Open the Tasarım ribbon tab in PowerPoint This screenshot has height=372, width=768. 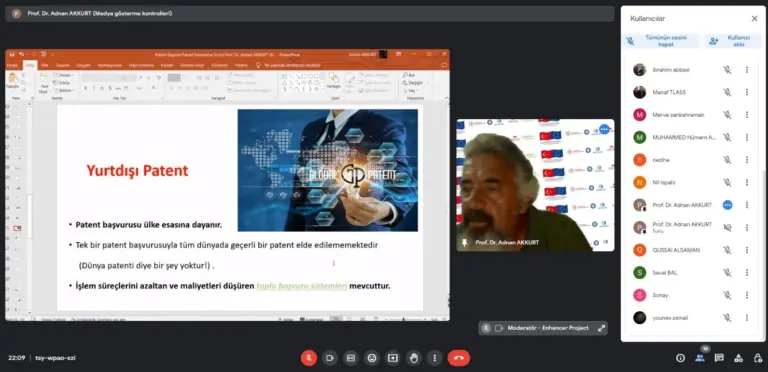tap(62, 65)
